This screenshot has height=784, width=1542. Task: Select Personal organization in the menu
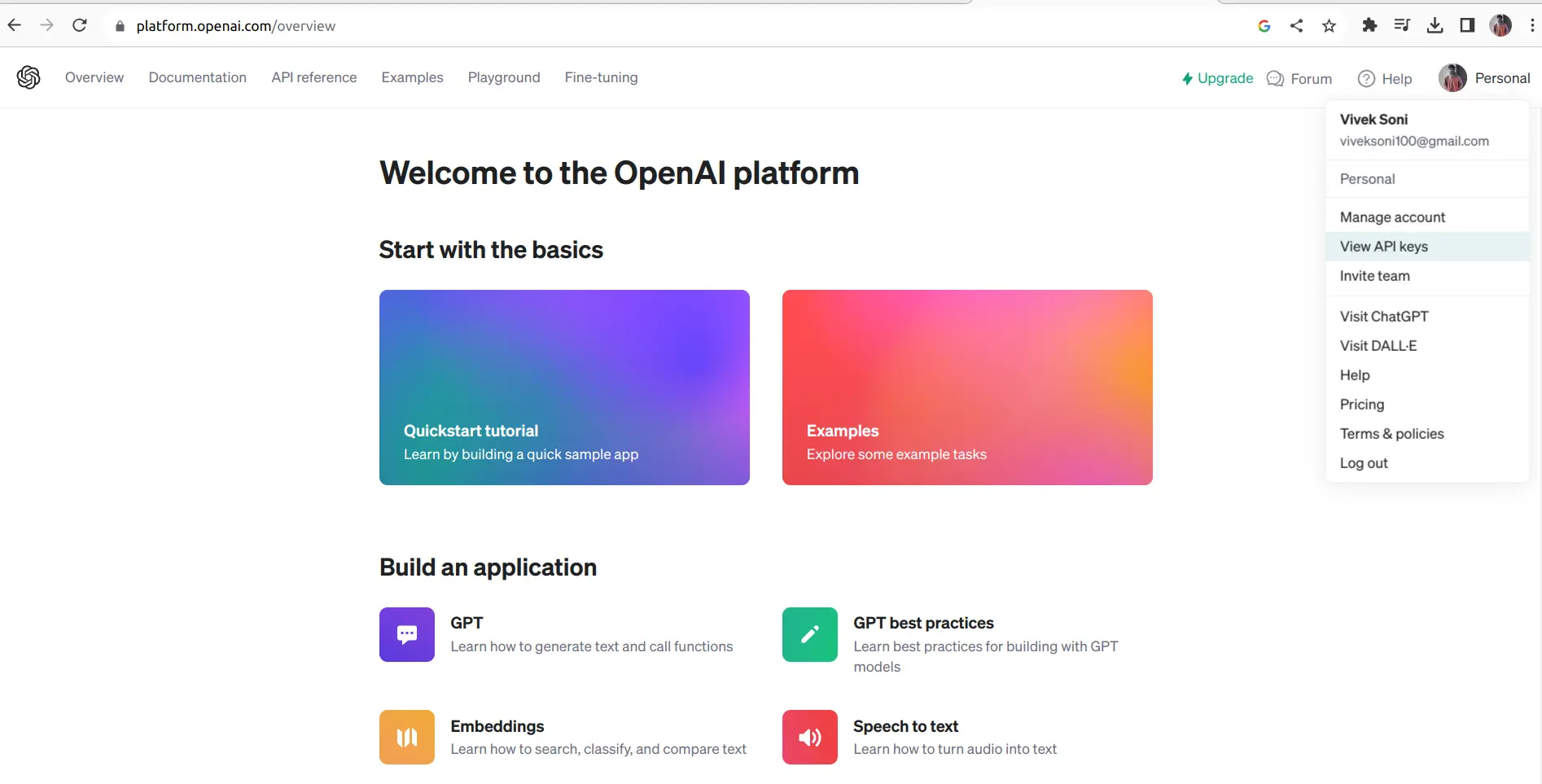[x=1427, y=179]
